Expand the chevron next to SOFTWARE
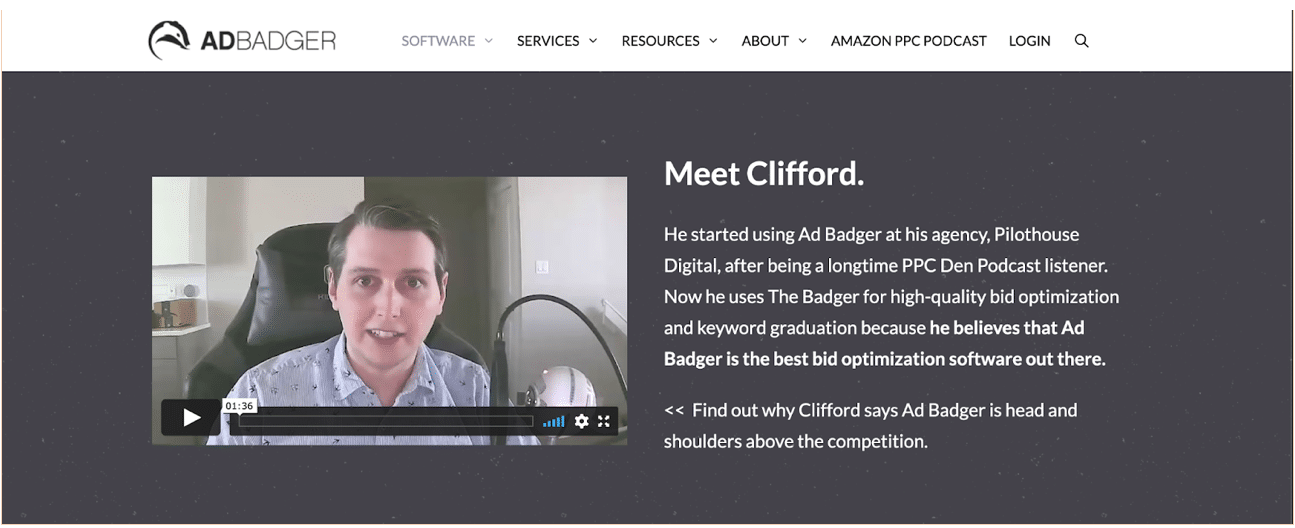The width and height of the screenshot is (1295, 528). 489,41
